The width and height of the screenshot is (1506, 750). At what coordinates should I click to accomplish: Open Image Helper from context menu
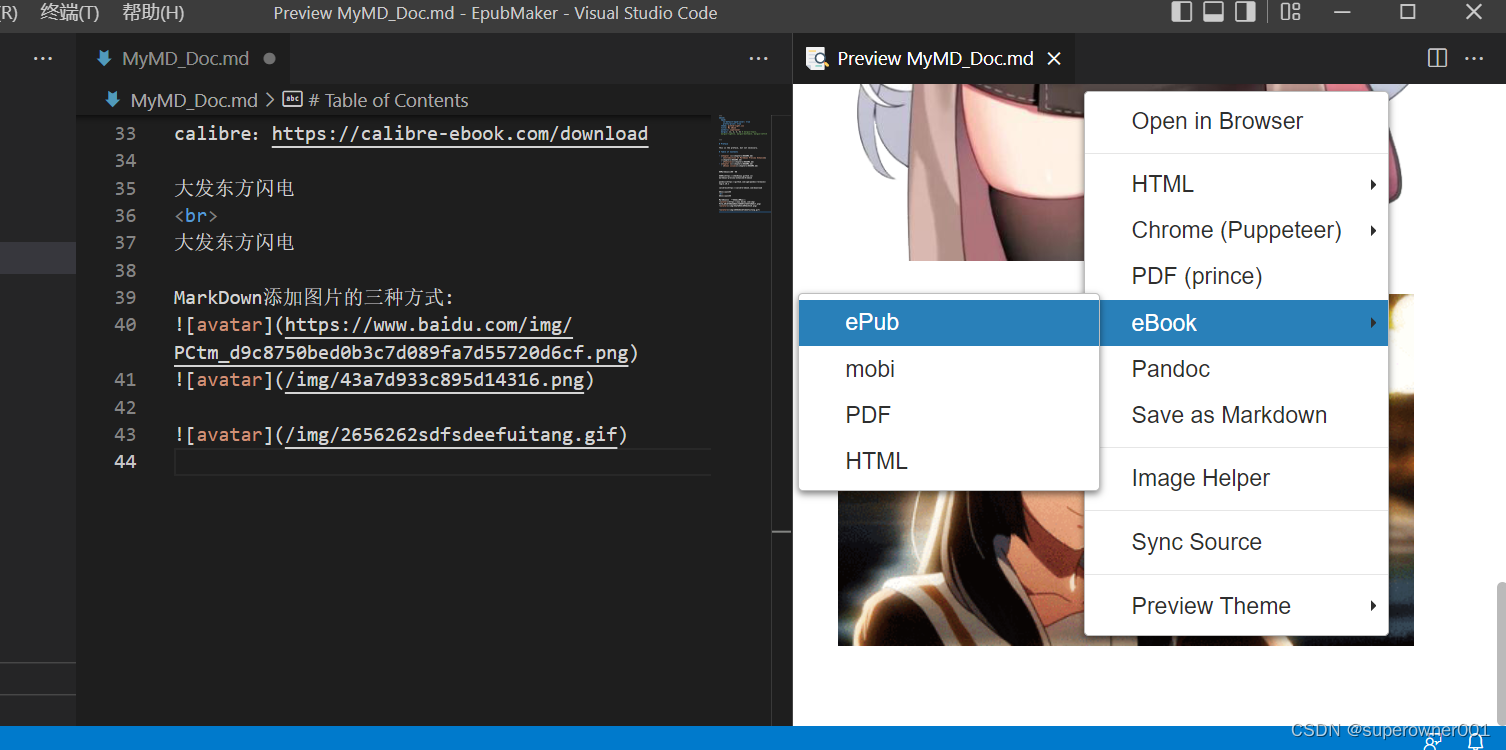1236,478
